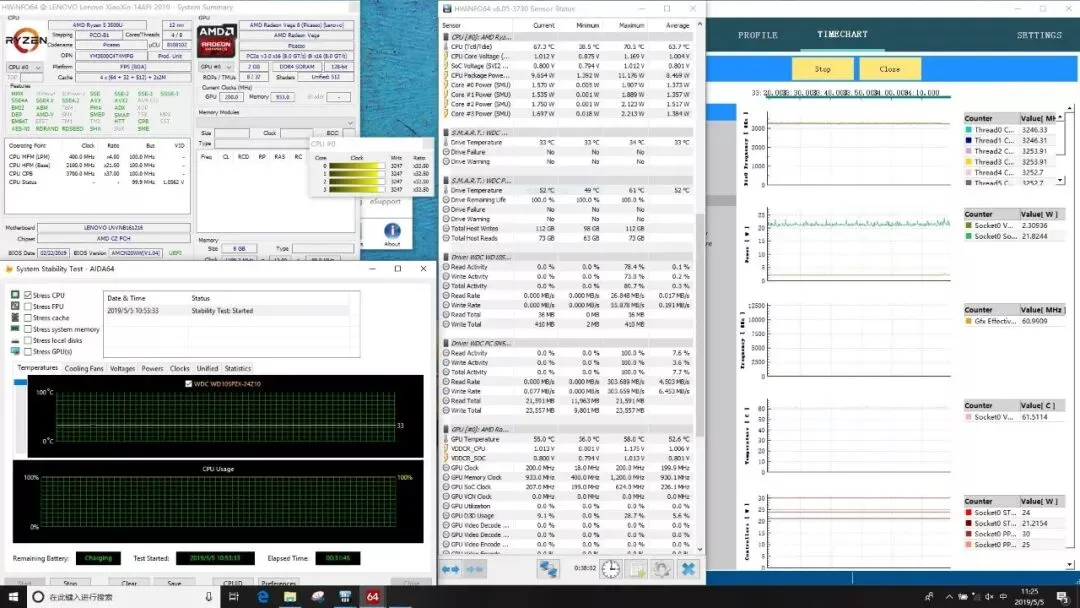This screenshot has height=608, width=1080.
Task: Enable Stress system memory checkbox
Action: pos(28,329)
